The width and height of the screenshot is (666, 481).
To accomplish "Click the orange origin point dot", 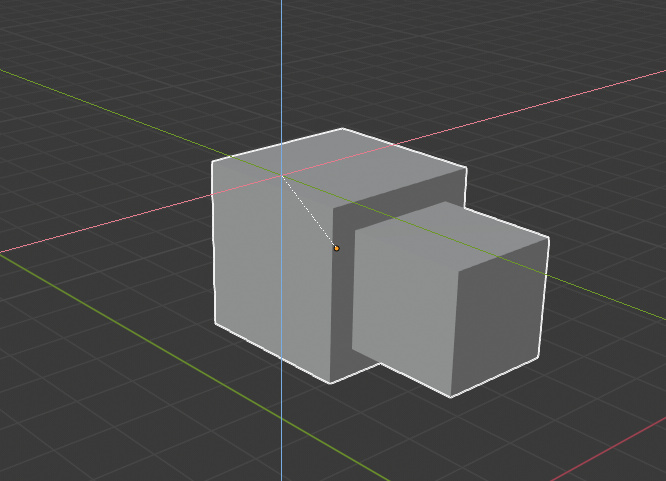I will tap(336, 248).
